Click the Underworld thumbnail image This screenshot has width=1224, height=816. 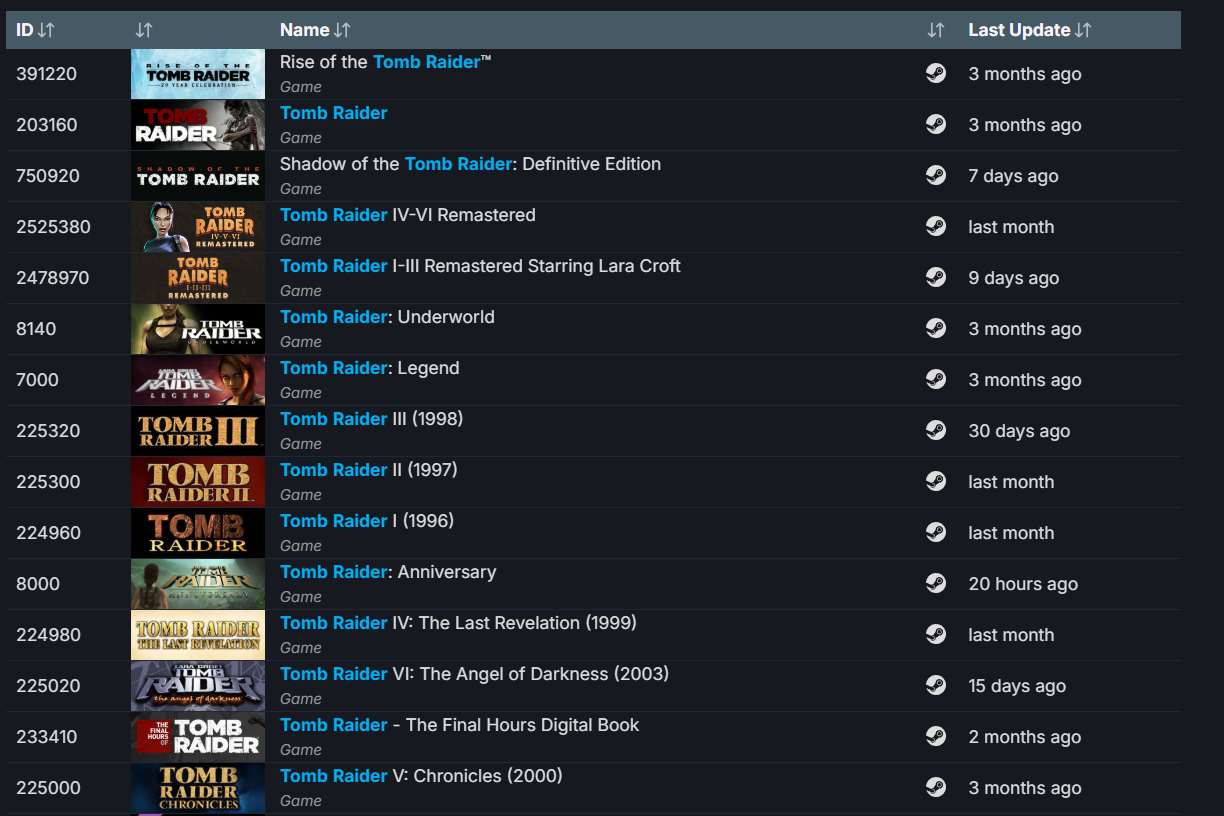click(198, 329)
